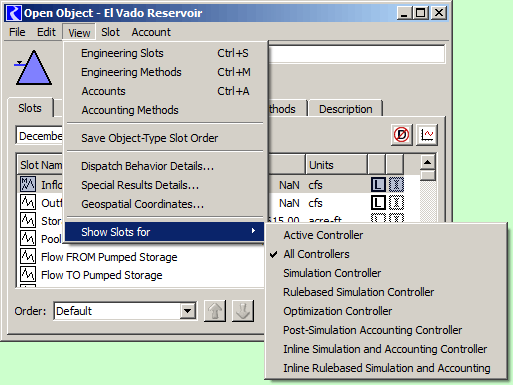Screen dimensions: 513x385
Task: Open Geospatial Coordinates dialog
Action: pos(165,204)
